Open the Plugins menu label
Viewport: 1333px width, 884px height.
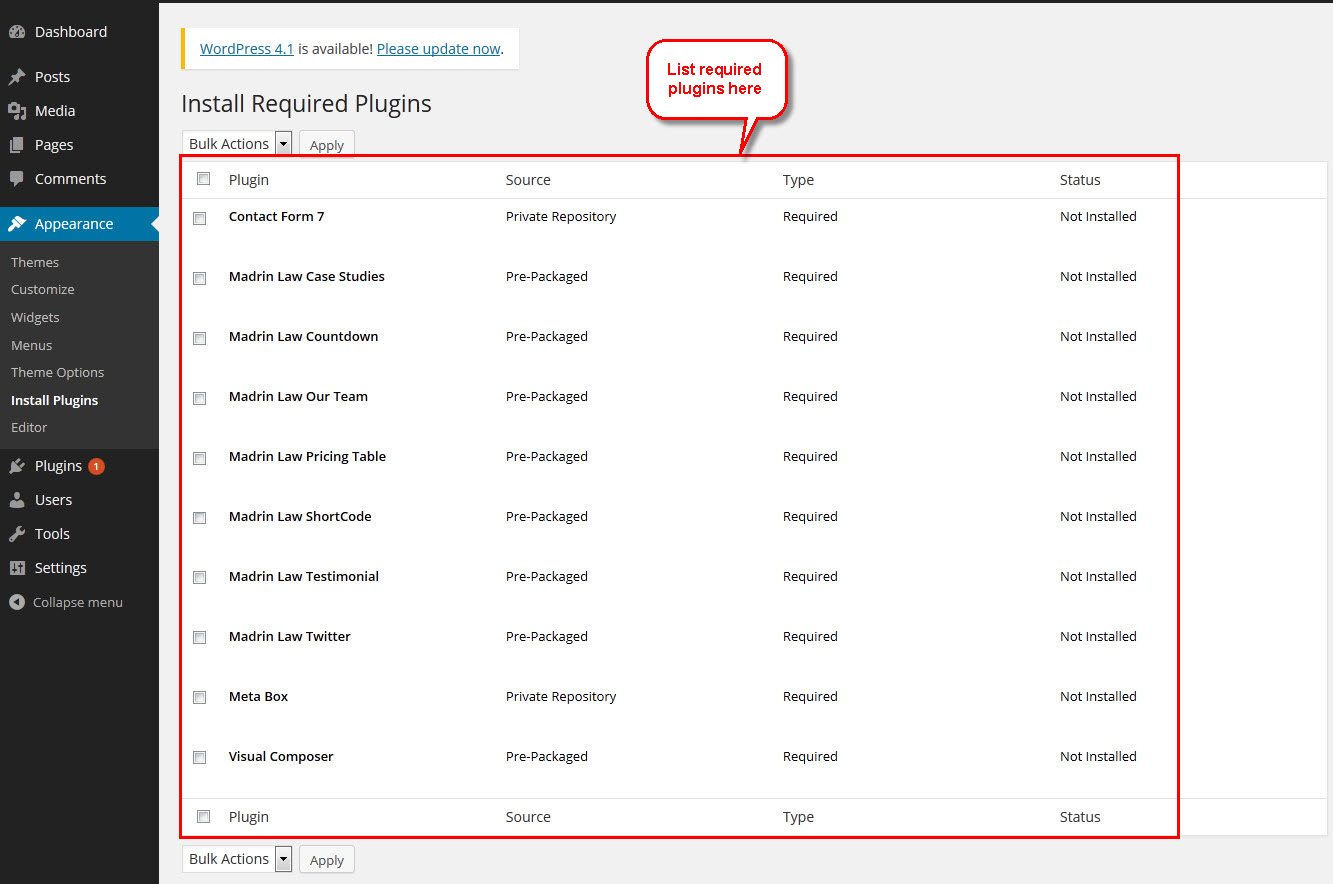(x=58, y=466)
